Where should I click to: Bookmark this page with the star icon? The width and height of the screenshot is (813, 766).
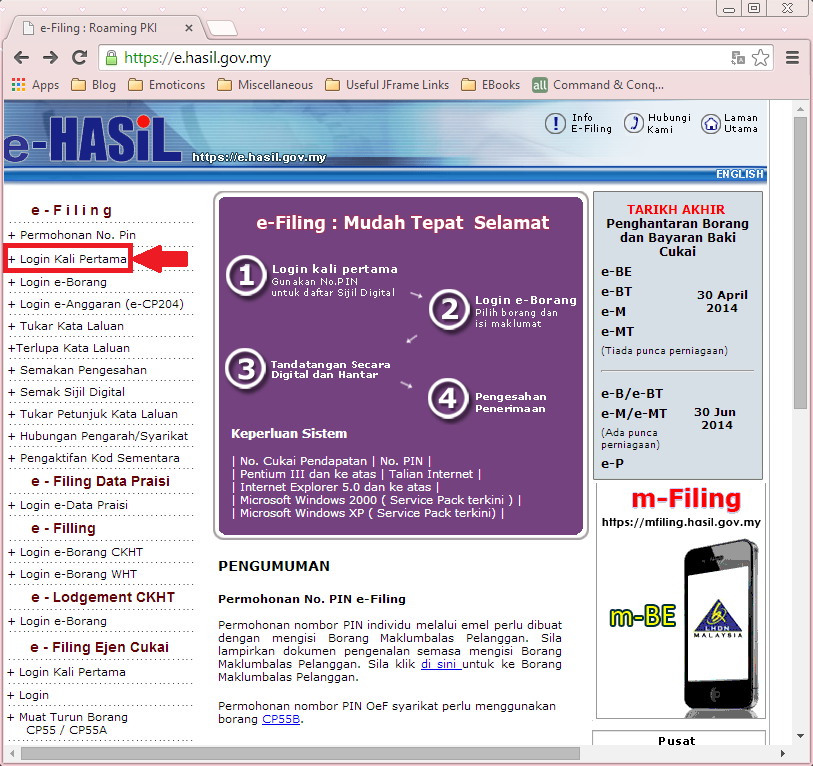[760, 58]
